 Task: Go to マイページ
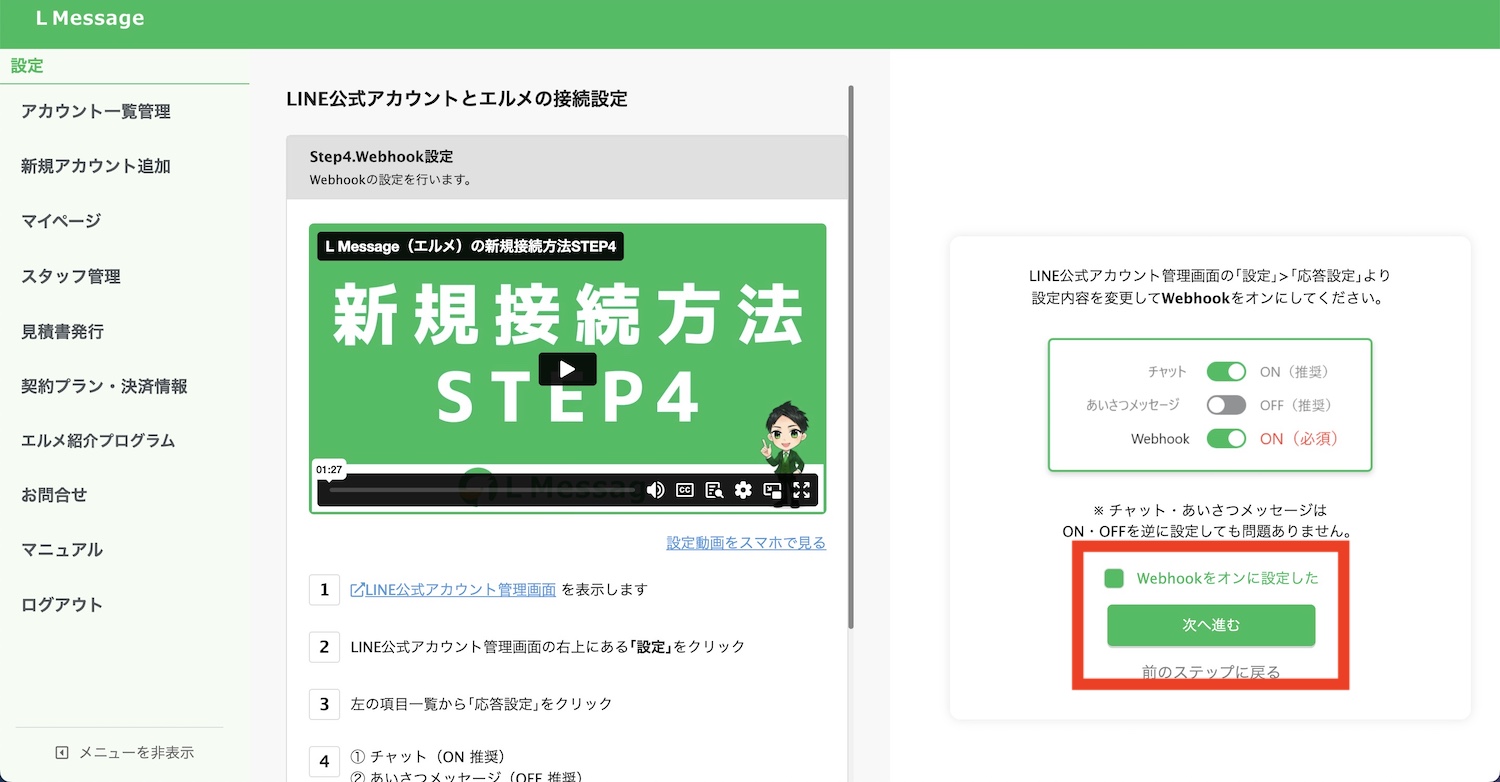click(61, 221)
